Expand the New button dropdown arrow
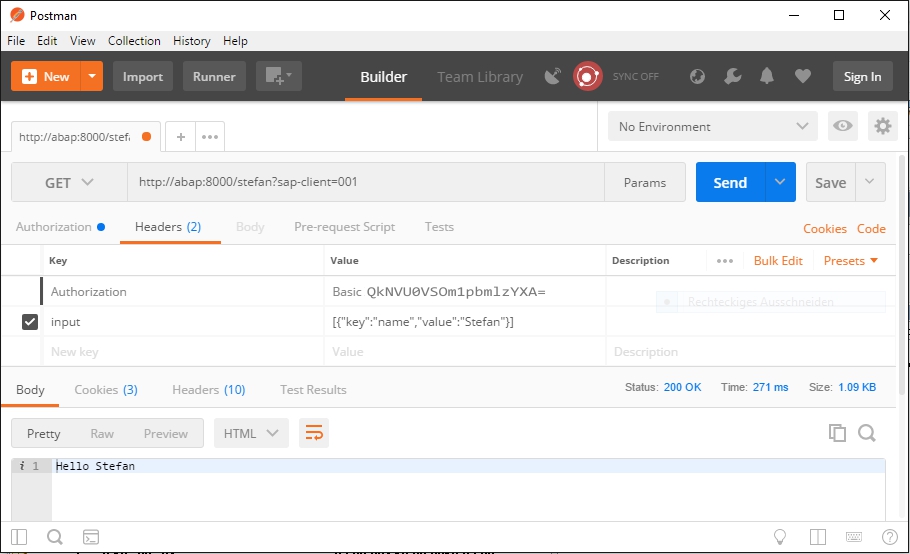Viewport: 910px width, 554px height. pyautogui.click(x=92, y=76)
